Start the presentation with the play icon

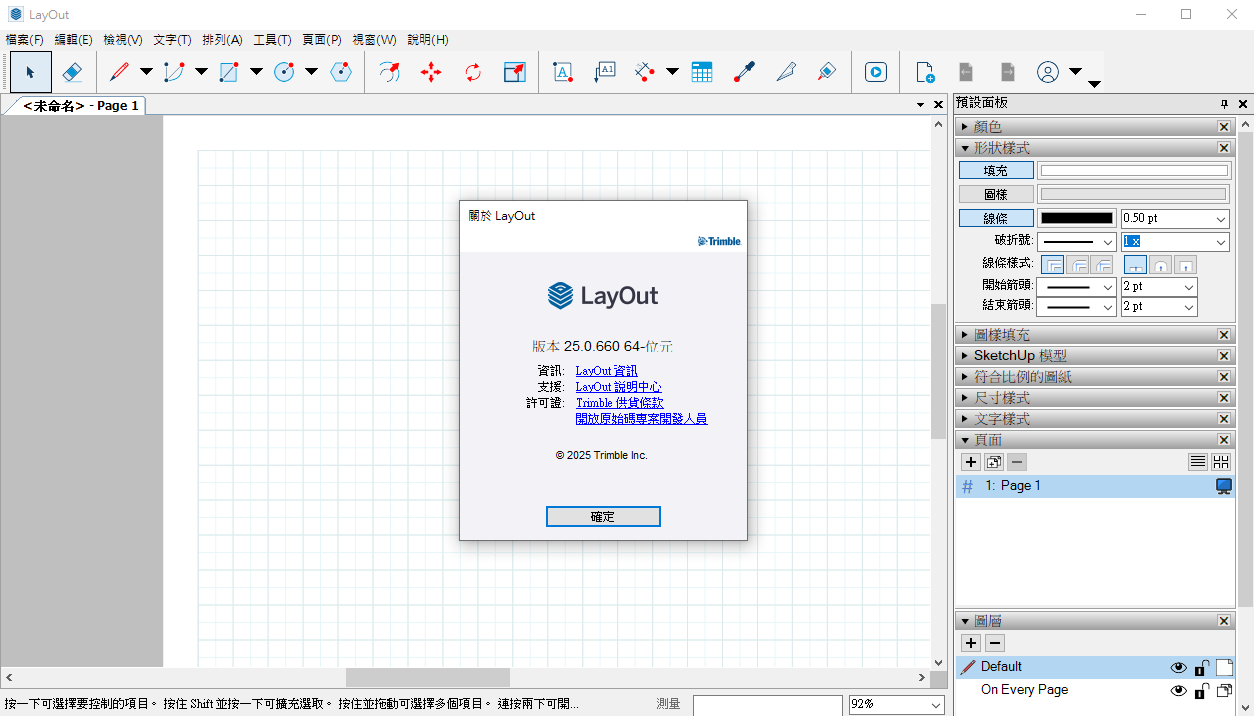(876, 72)
